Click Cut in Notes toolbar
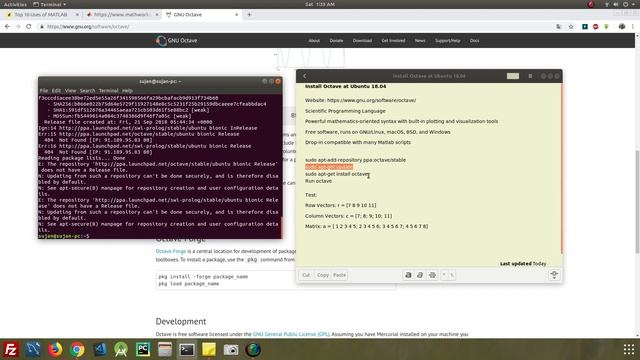 (x=306, y=275)
